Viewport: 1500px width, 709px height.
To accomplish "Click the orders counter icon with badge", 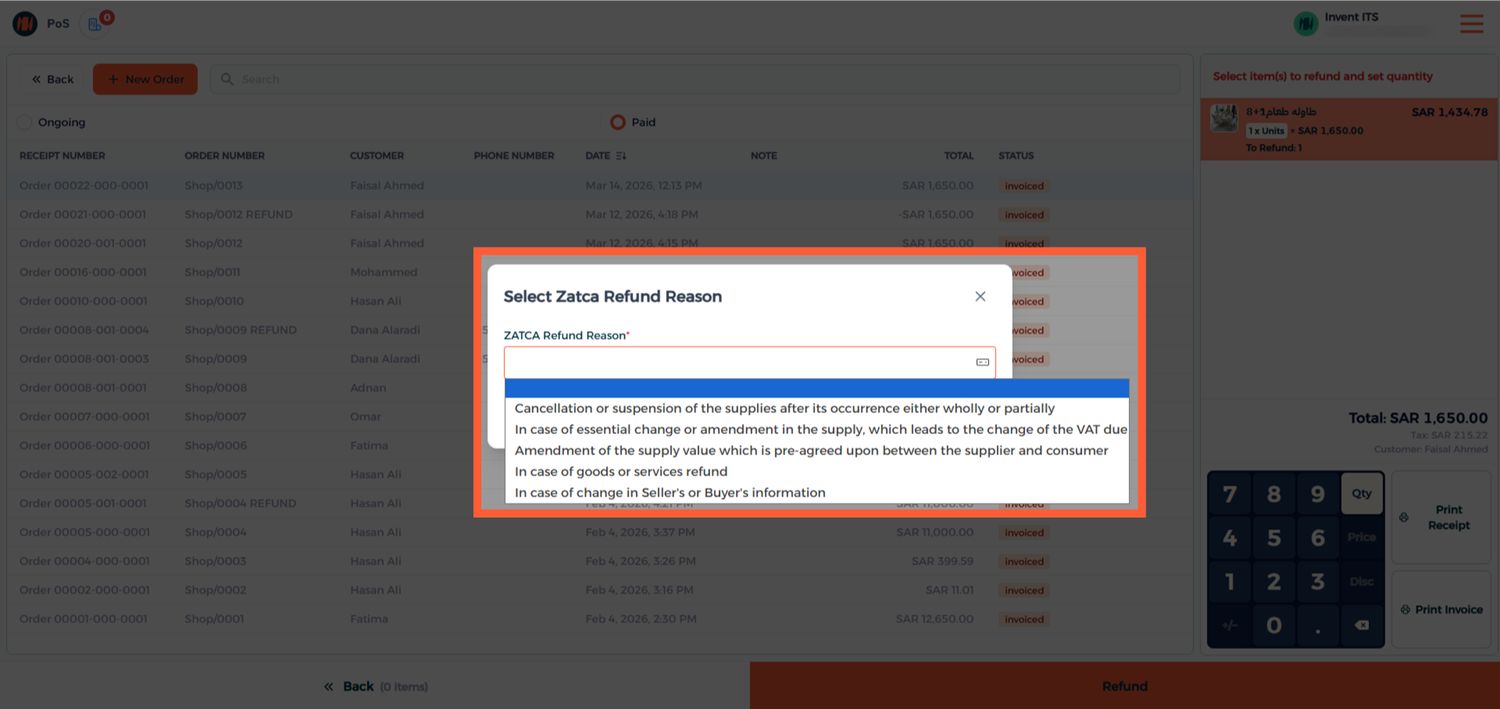I will (96, 23).
